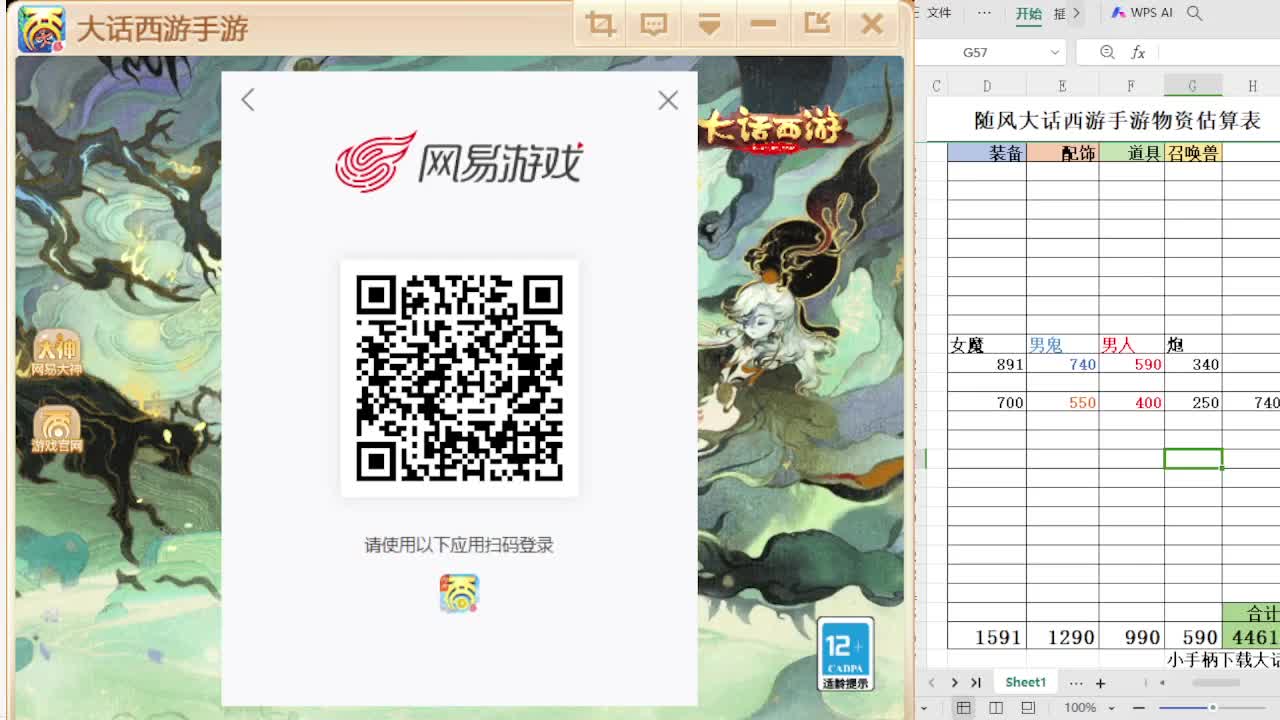
Task: Select the 开始 ribbon tab
Action: [1030, 13]
